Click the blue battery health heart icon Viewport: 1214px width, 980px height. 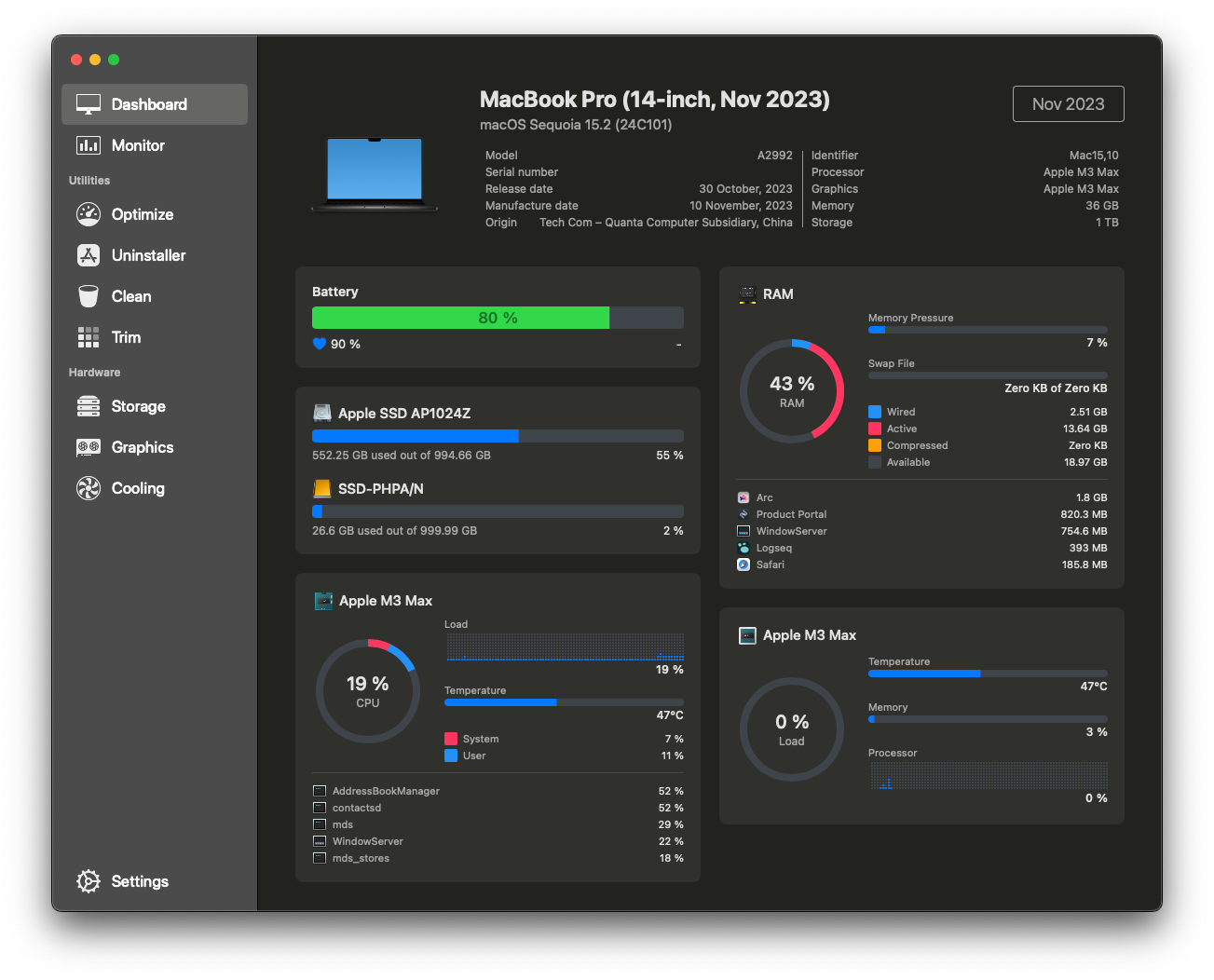pos(320,344)
